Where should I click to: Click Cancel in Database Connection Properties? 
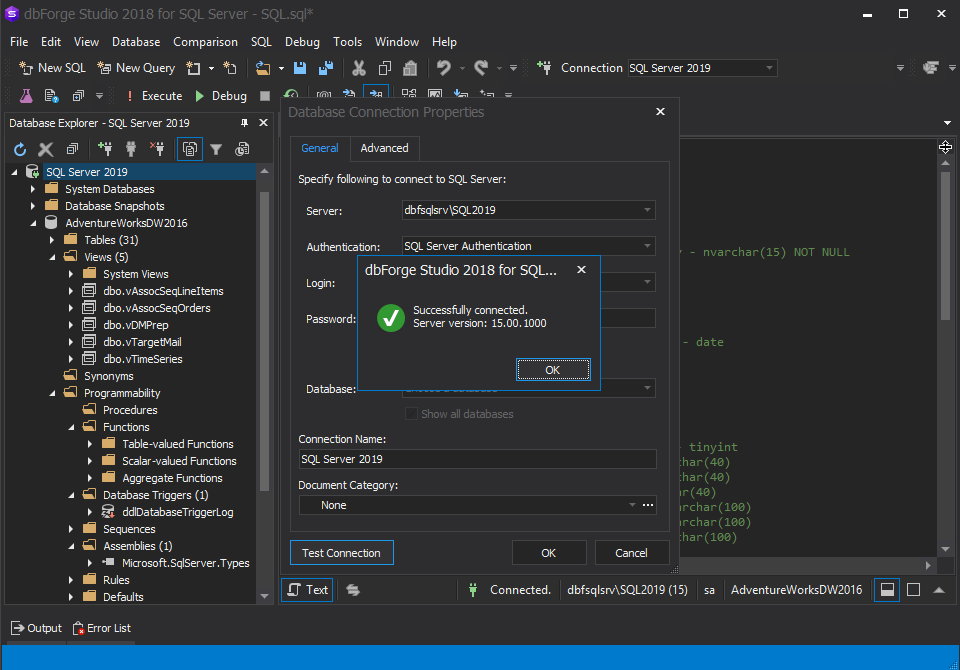(x=631, y=553)
